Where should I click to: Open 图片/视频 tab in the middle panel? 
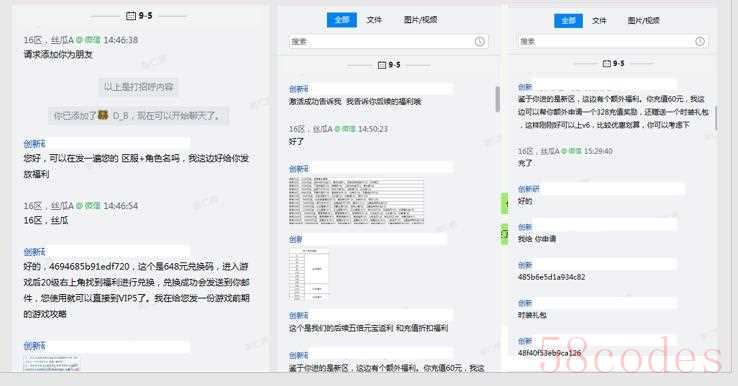click(420, 20)
